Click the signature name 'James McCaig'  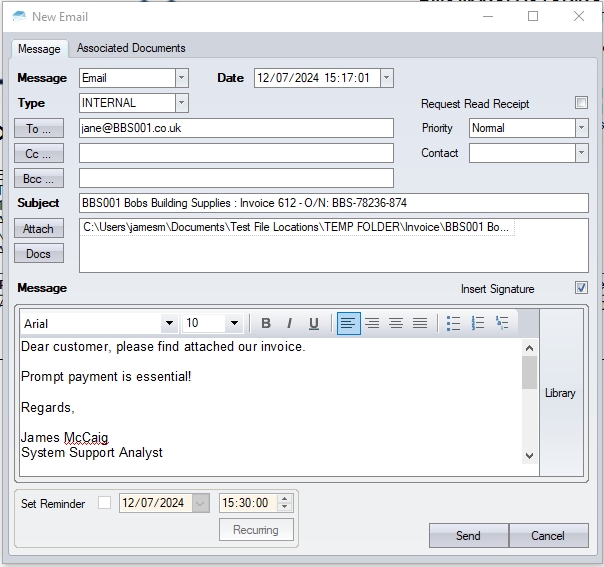[x=65, y=438]
